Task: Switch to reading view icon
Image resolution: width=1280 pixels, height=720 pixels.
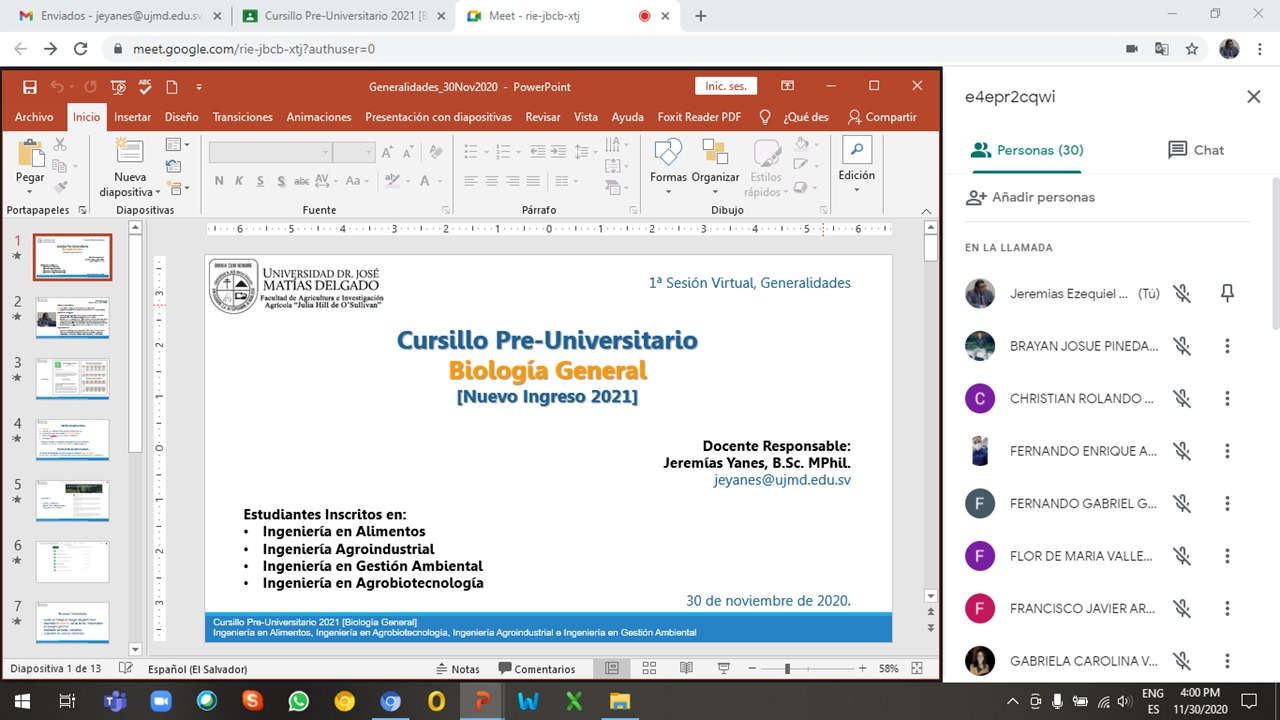Action: tap(686, 668)
